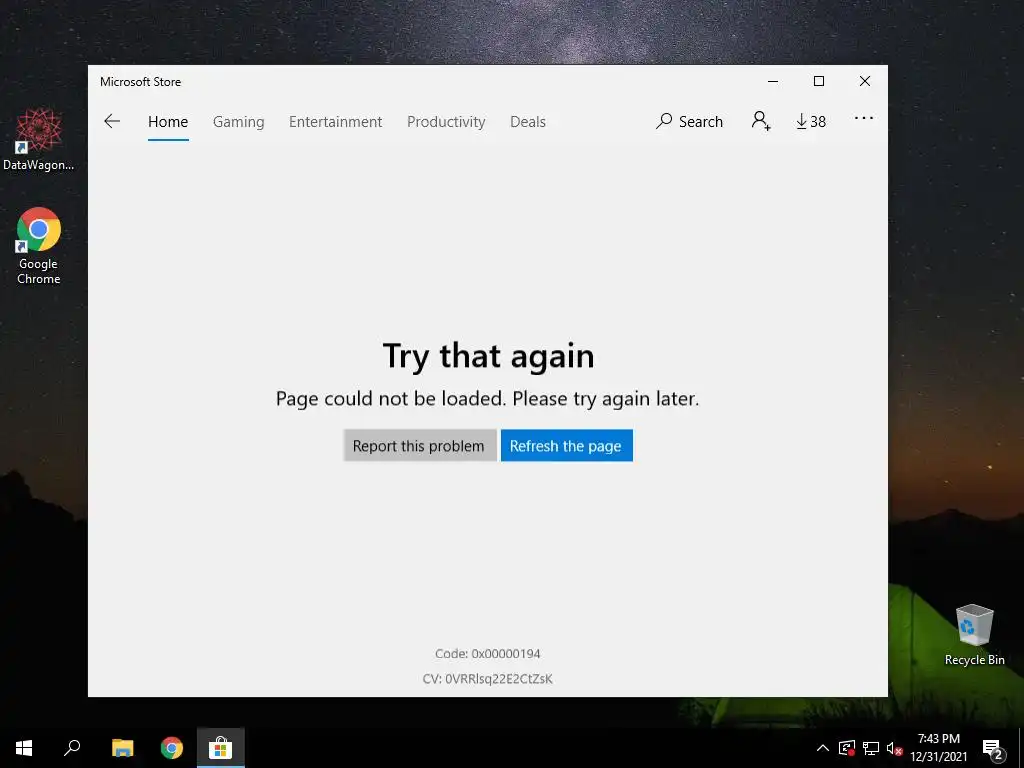Click the security alert tray icon
The width and height of the screenshot is (1024, 768).
click(847, 748)
